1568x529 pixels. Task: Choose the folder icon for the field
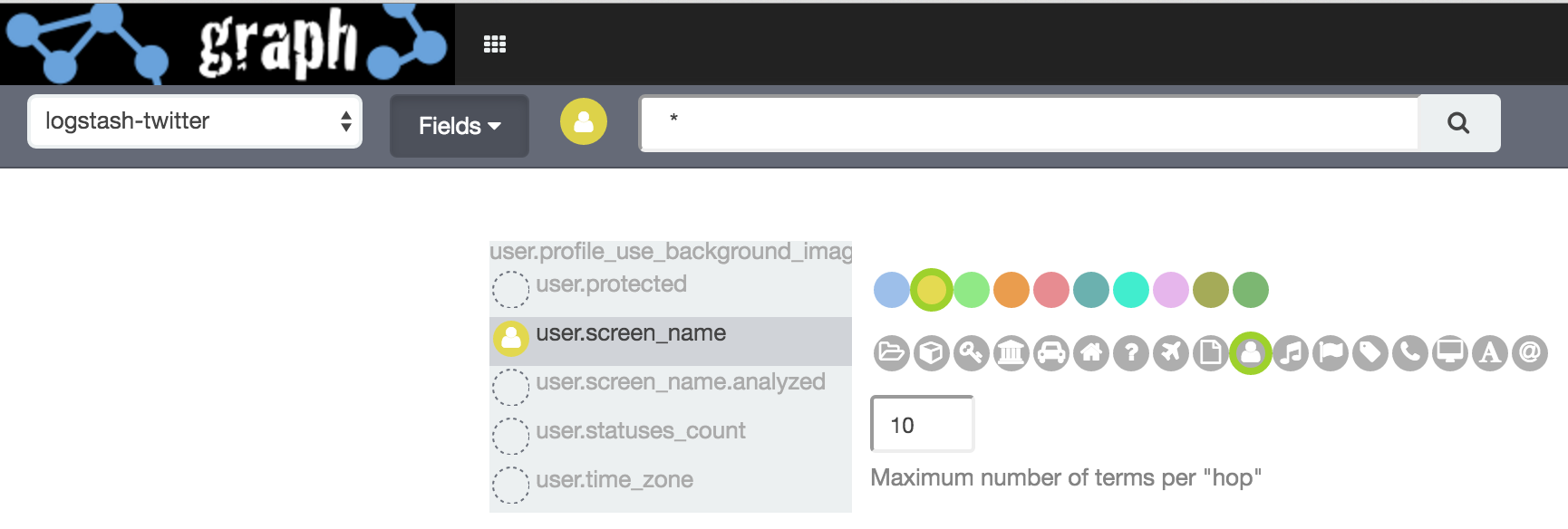(891, 352)
